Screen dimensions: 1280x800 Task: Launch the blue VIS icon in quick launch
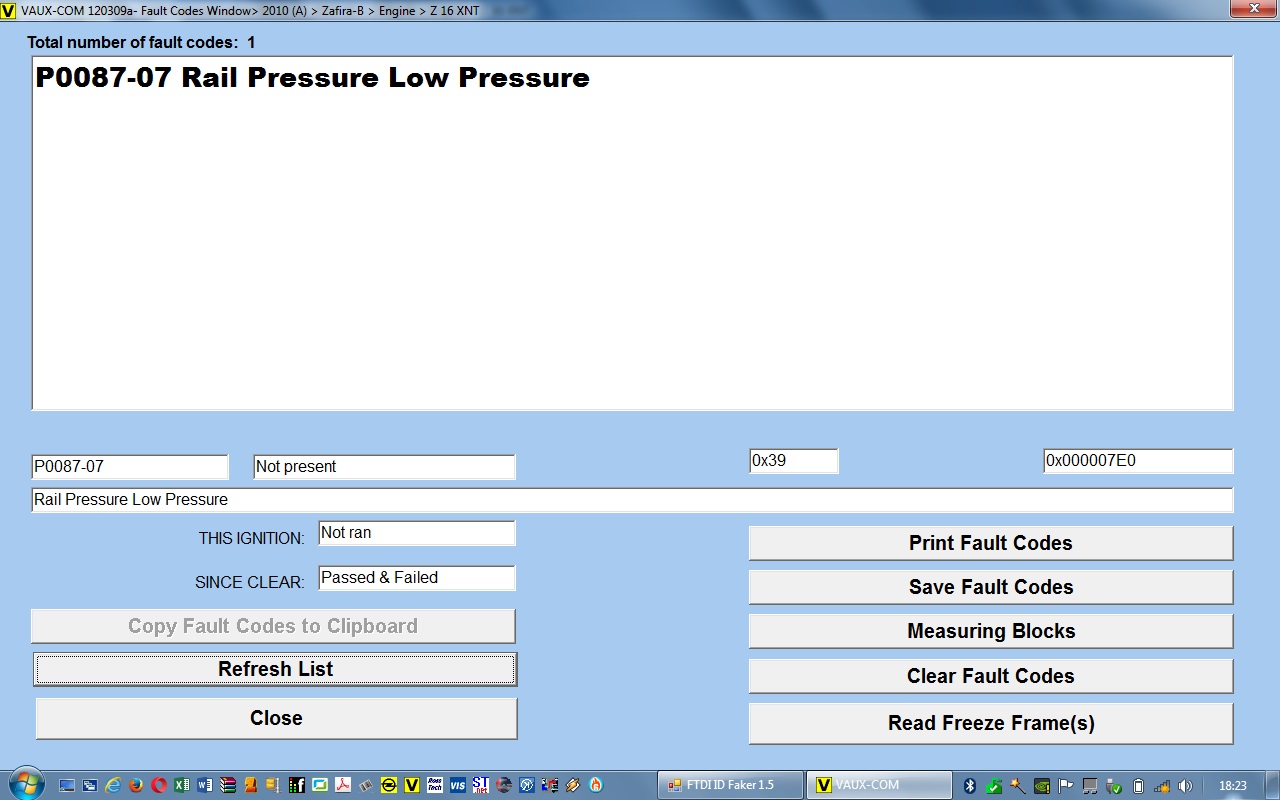[458, 785]
